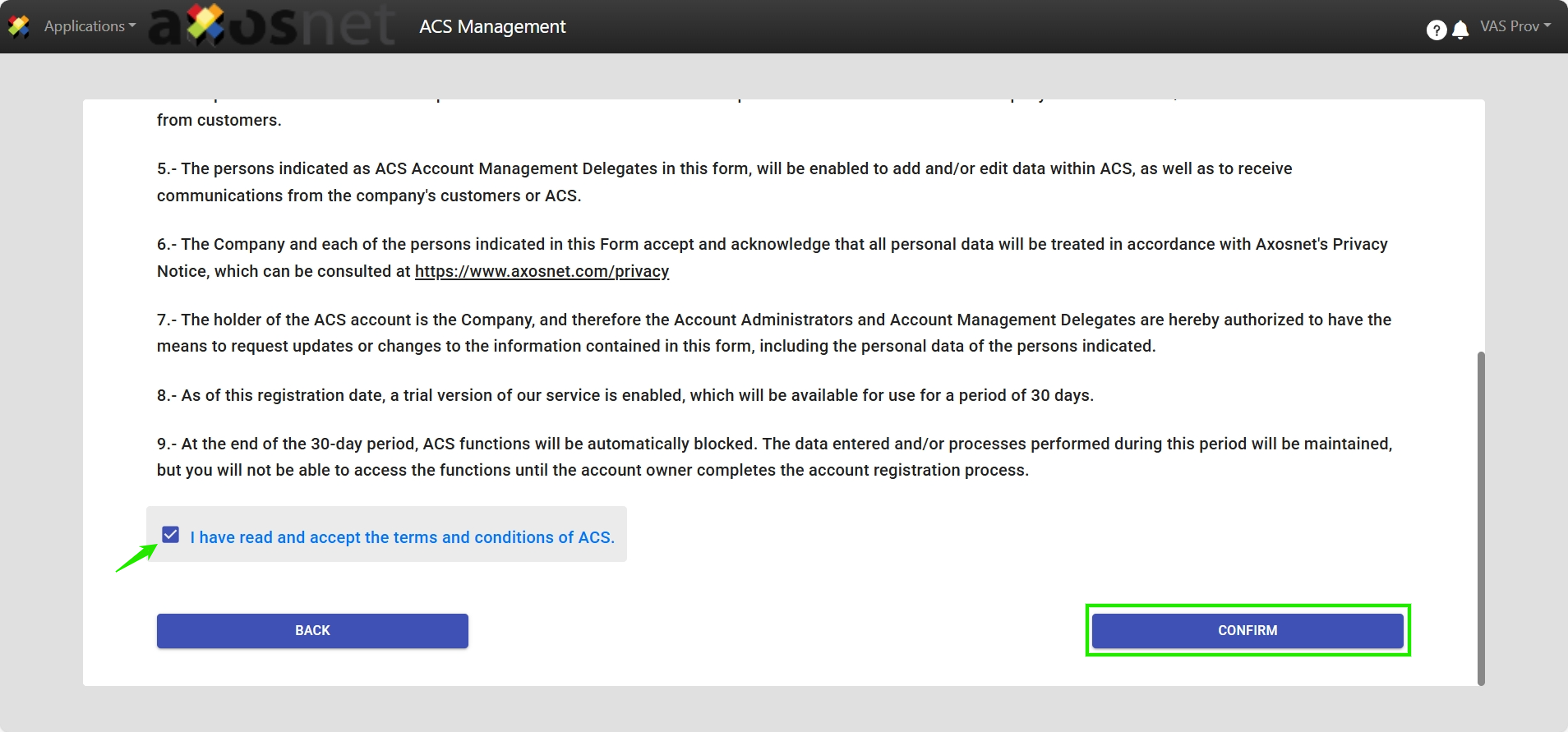Image resolution: width=1568 pixels, height=732 pixels.
Task: Open the axosnet.com/privacy link
Action: coord(542,271)
